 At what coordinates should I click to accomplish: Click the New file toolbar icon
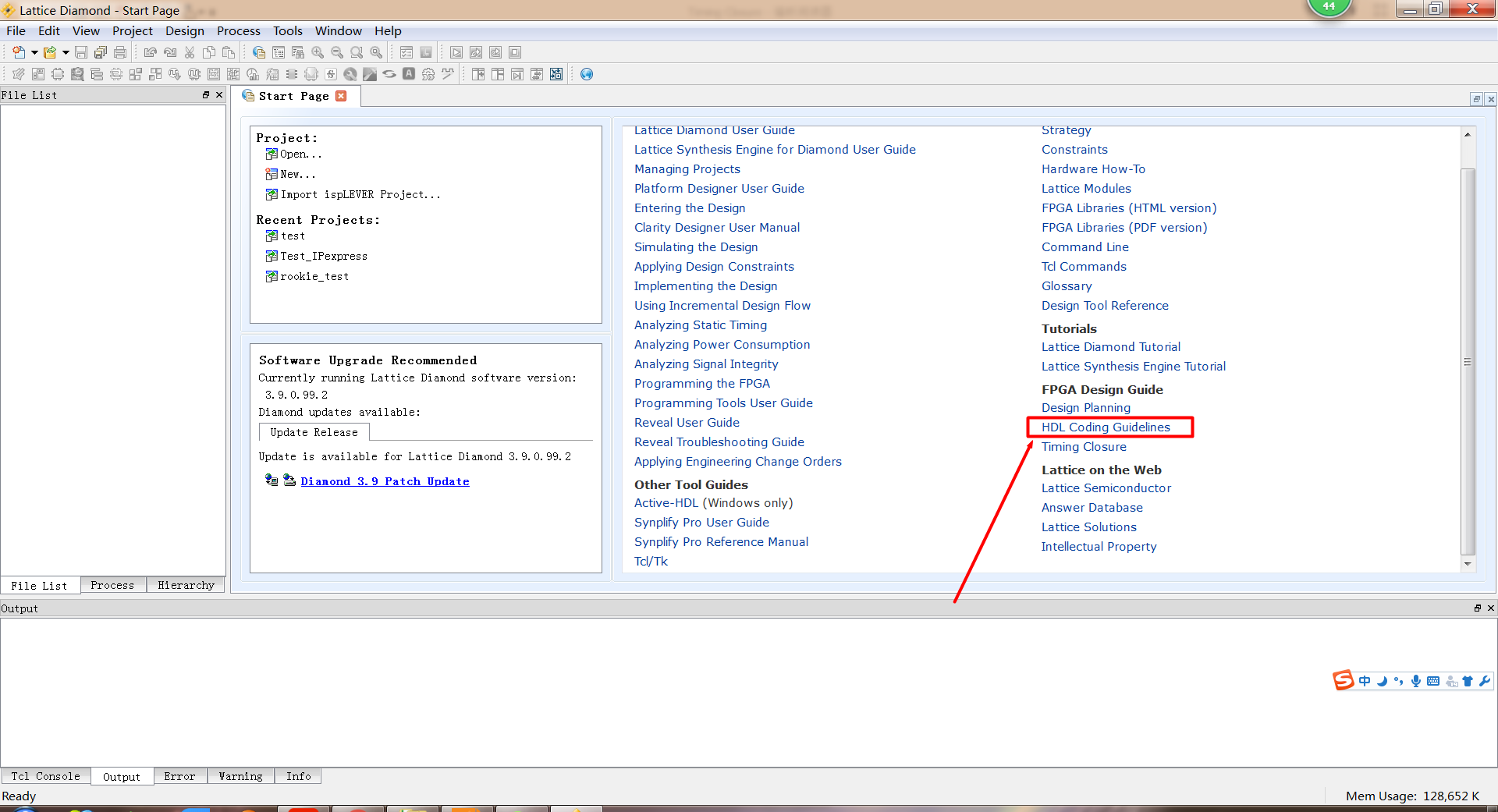click(19, 52)
